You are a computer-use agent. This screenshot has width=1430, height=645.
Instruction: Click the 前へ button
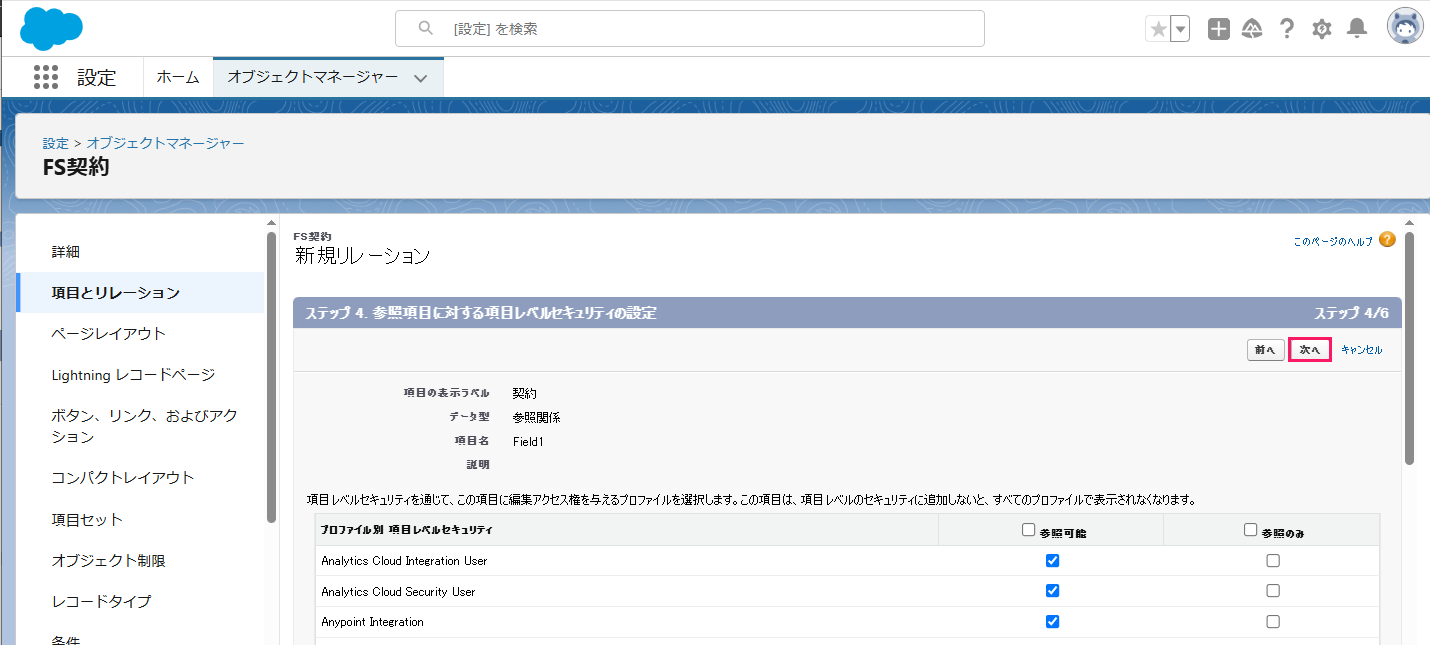1265,350
